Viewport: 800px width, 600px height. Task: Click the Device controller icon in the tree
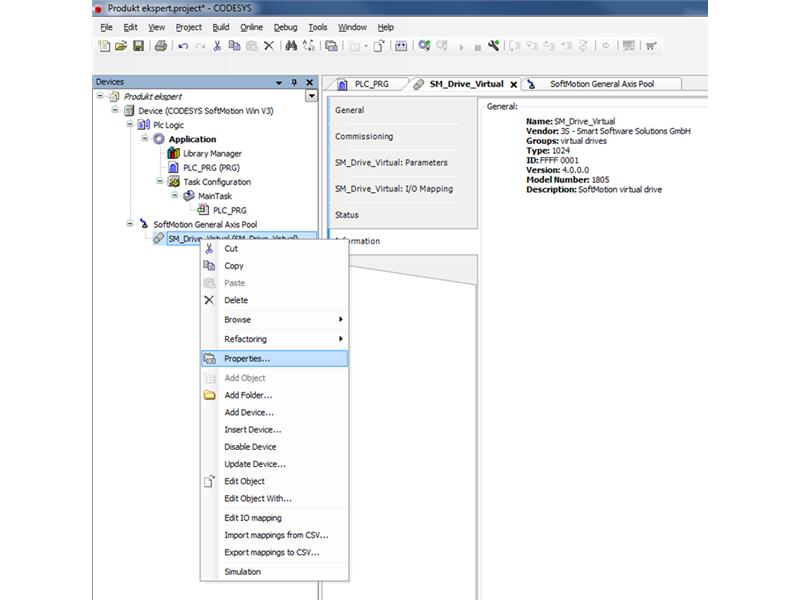130,111
